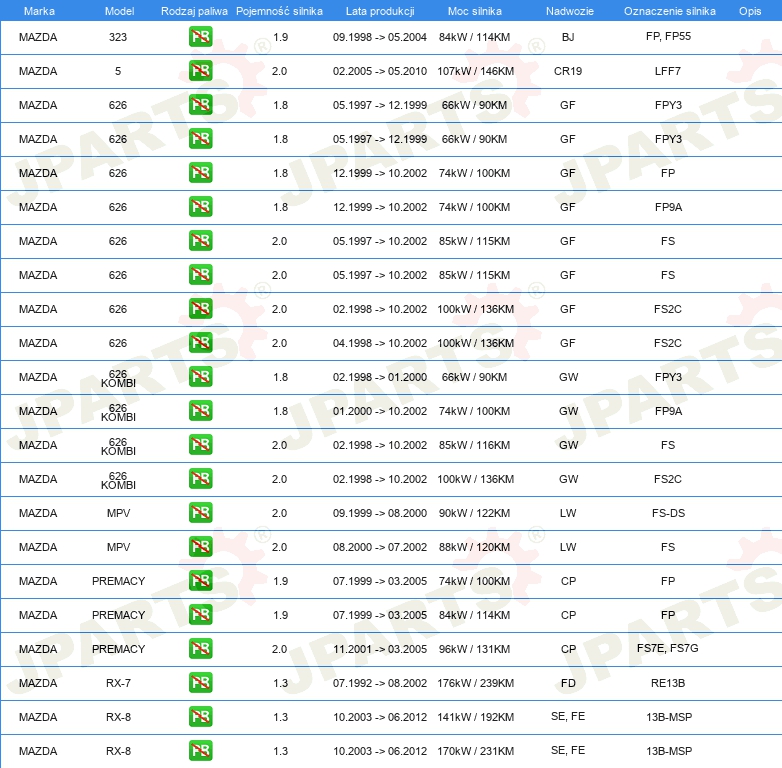Click production years '08.2000 -> 07.2002'
The image size is (782, 768).
coord(380,547)
